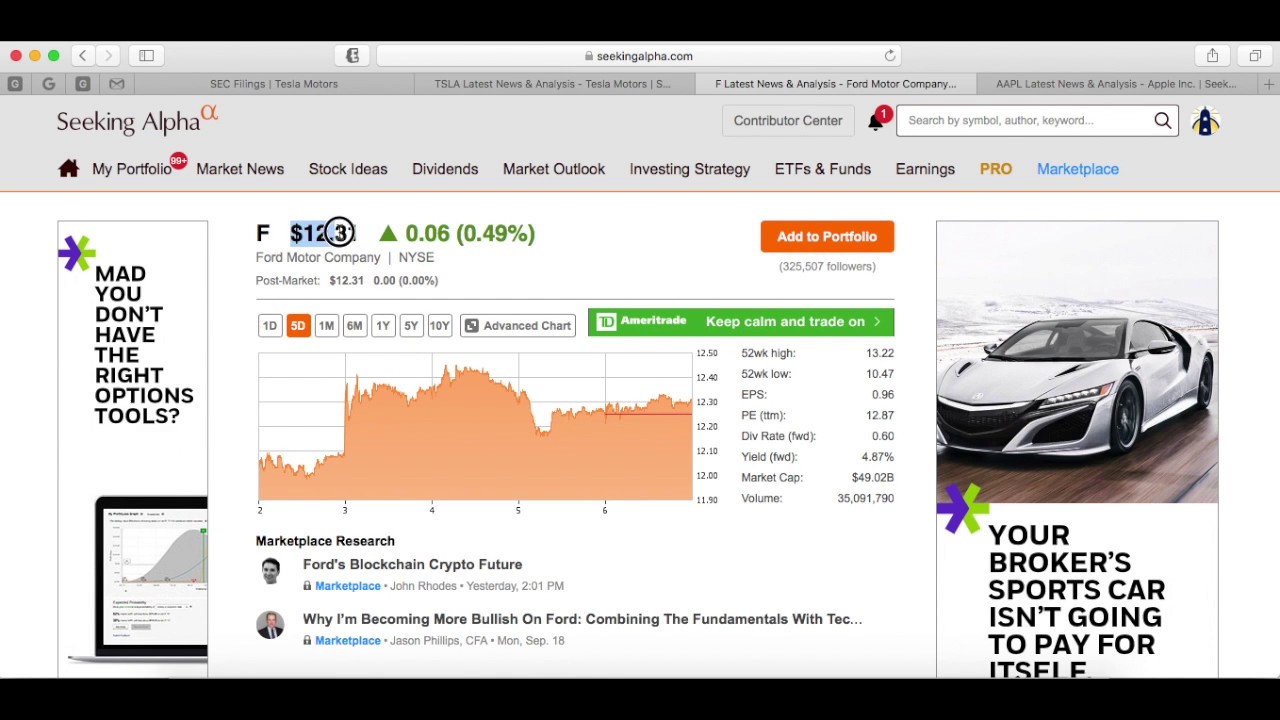Click Add to Portfolio button

[827, 237]
